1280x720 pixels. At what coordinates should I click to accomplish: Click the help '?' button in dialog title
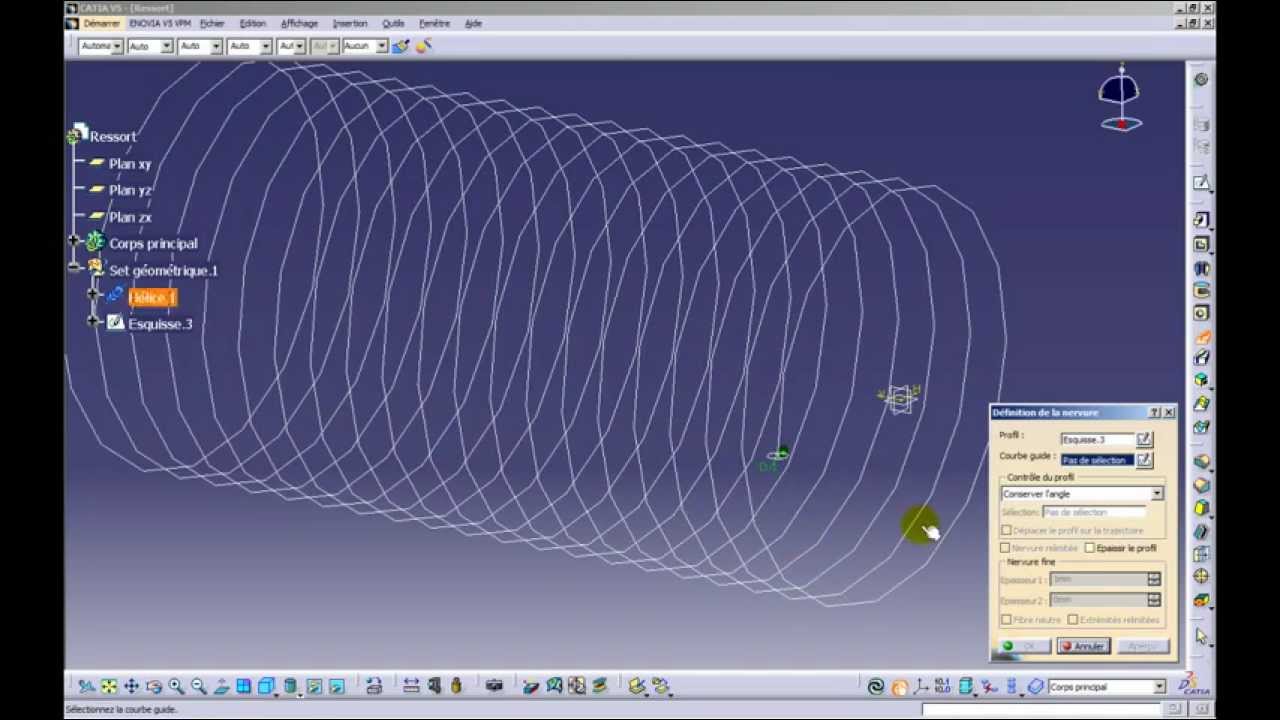1154,413
